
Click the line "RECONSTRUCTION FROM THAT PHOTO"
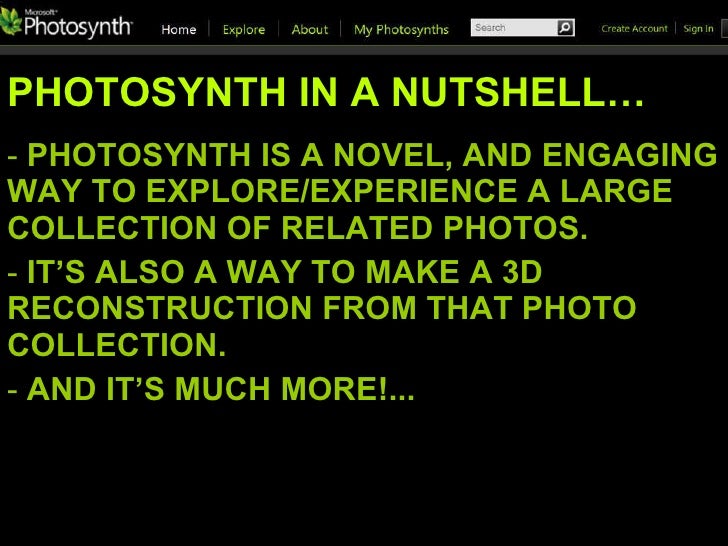tap(322, 307)
